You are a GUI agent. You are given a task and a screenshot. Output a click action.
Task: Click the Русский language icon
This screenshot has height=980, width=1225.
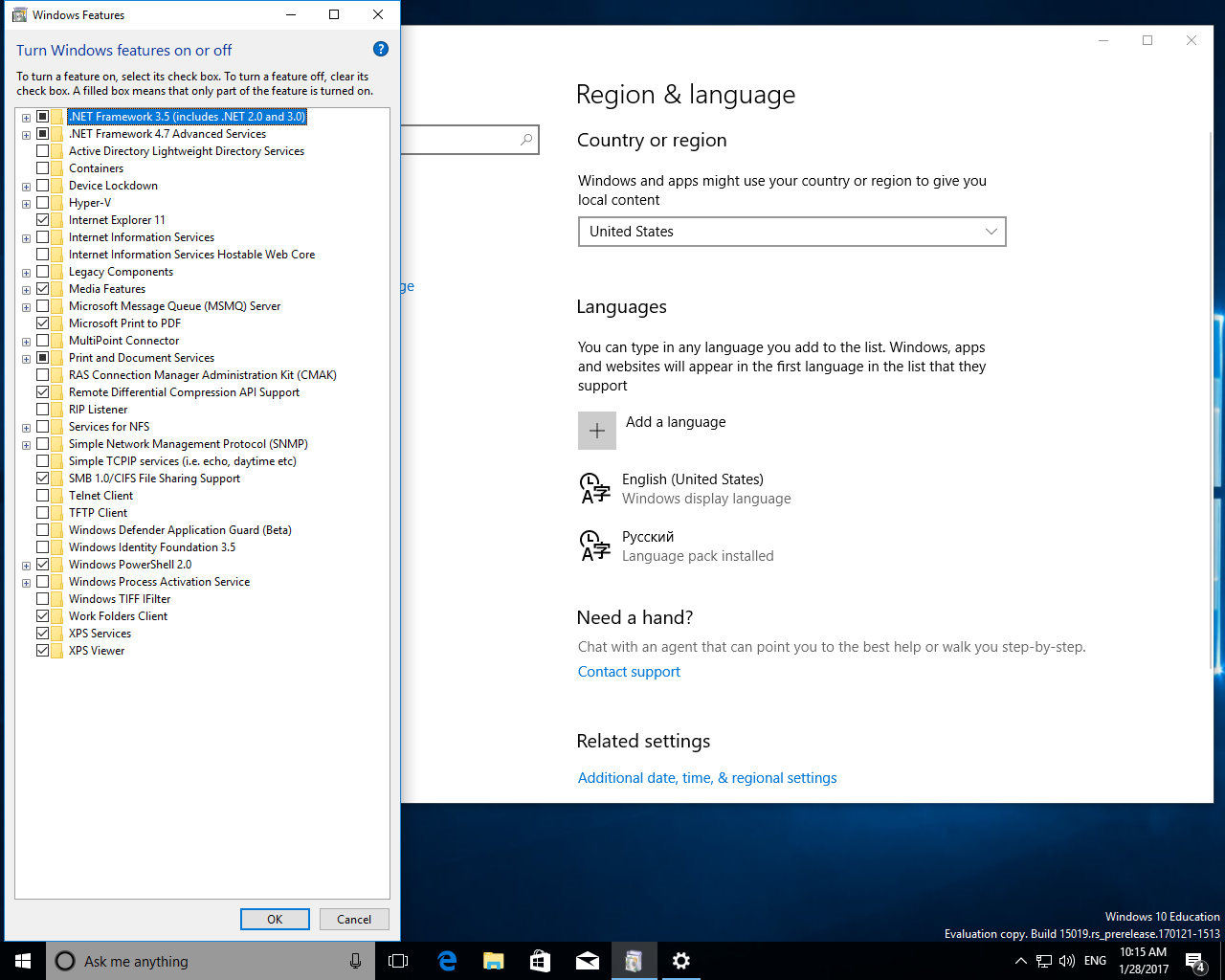[595, 546]
